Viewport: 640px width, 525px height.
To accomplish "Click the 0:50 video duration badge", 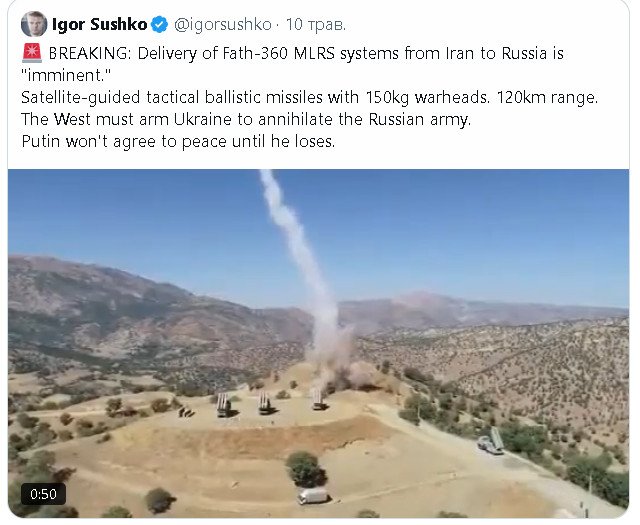I will point(43,494).
